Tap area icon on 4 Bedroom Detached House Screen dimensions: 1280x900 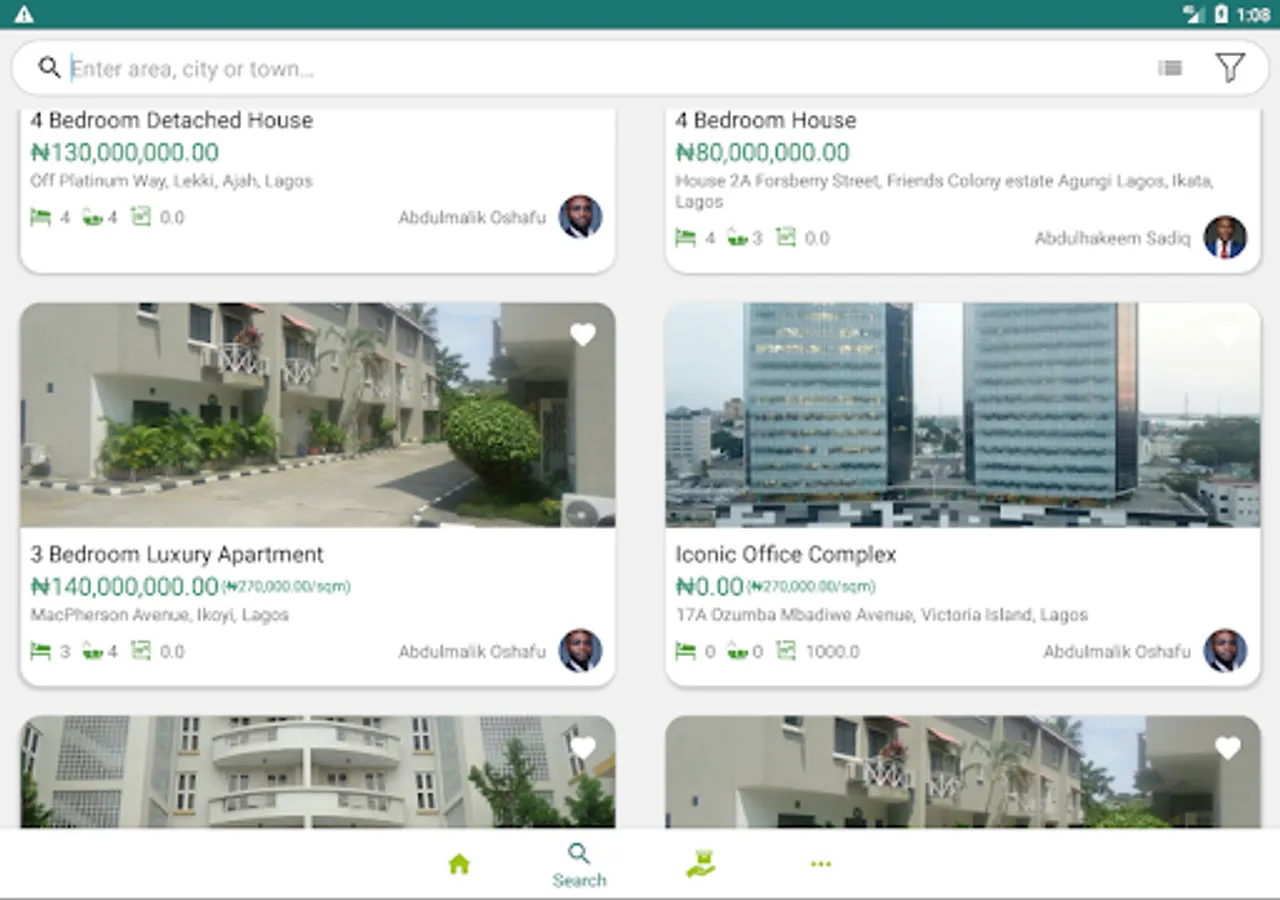(x=141, y=217)
